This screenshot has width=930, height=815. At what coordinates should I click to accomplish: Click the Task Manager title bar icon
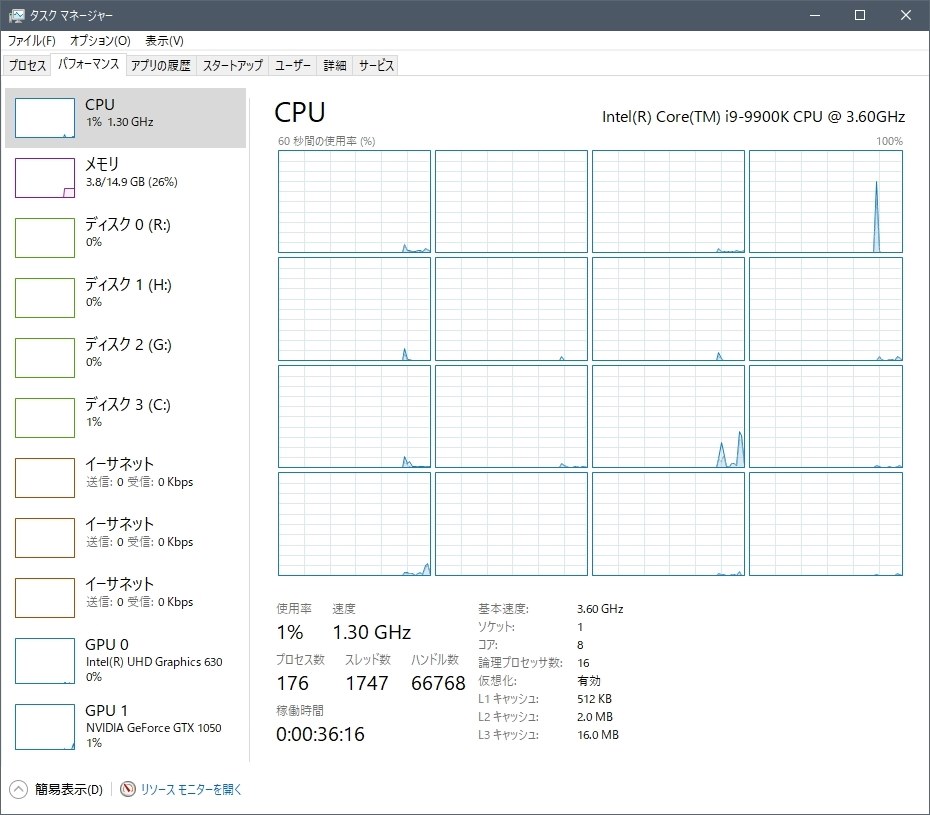(19, 15)
